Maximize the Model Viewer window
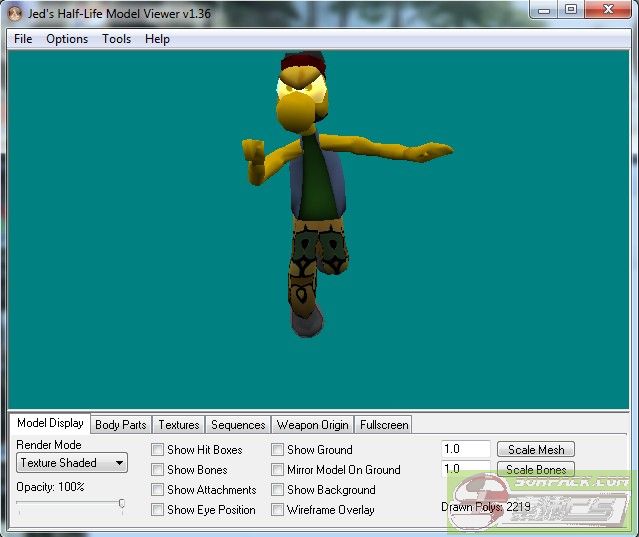639x537 pixels. 571,10
